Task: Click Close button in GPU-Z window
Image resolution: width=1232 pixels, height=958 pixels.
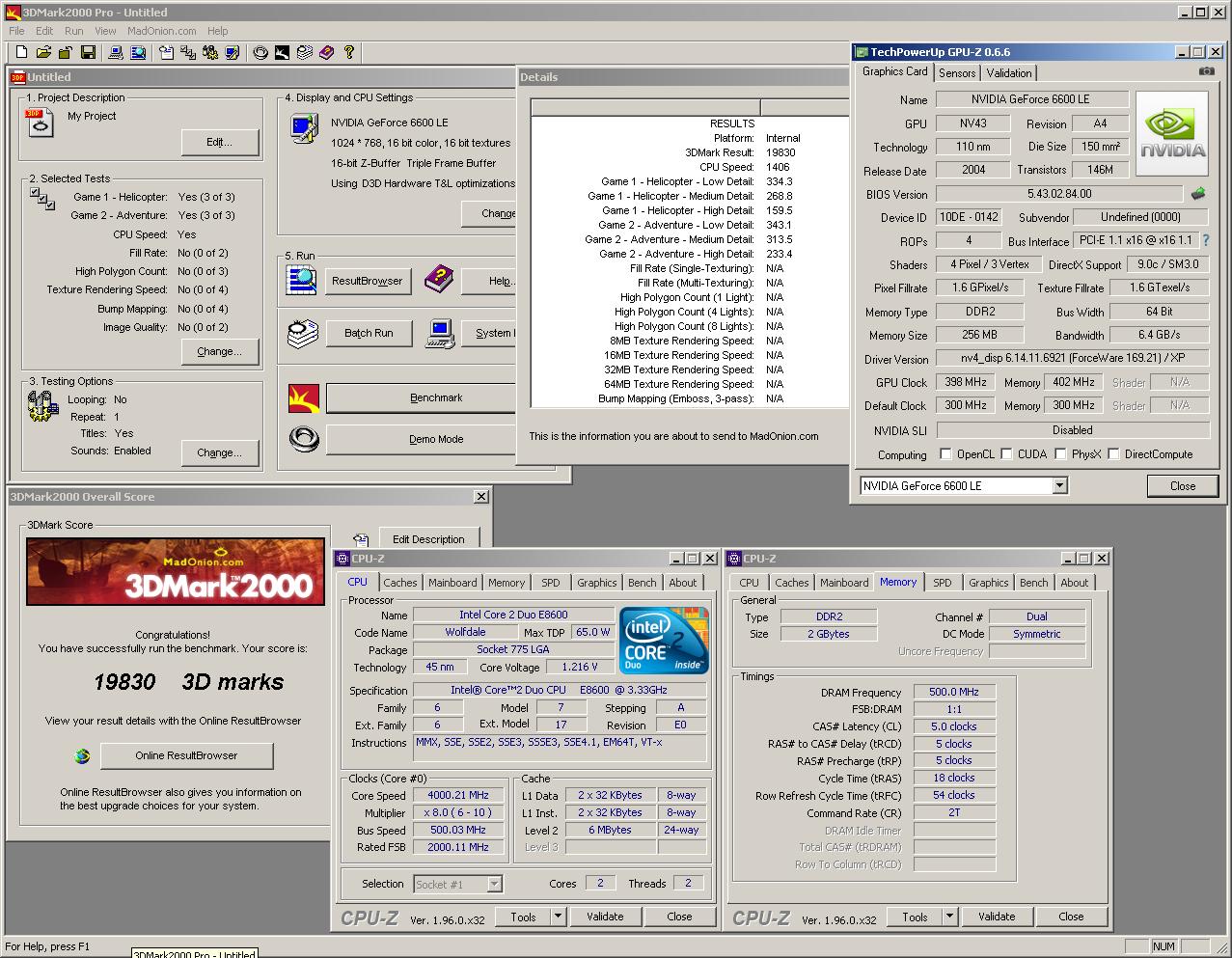Action: coord(1183,486)
